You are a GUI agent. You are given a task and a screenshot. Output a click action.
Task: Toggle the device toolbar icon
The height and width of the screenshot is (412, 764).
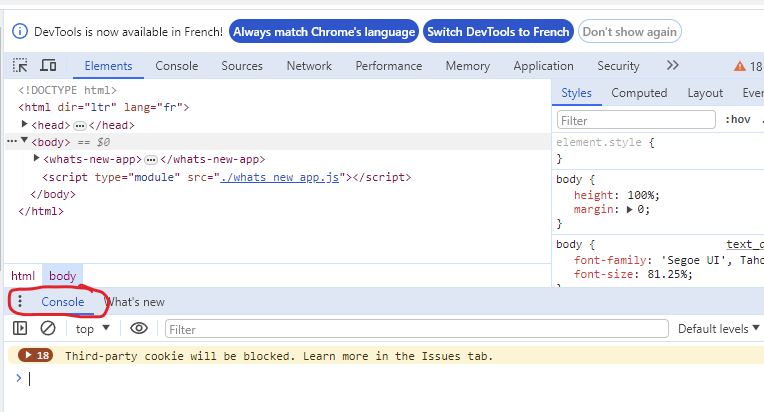[x=48, y=65]
